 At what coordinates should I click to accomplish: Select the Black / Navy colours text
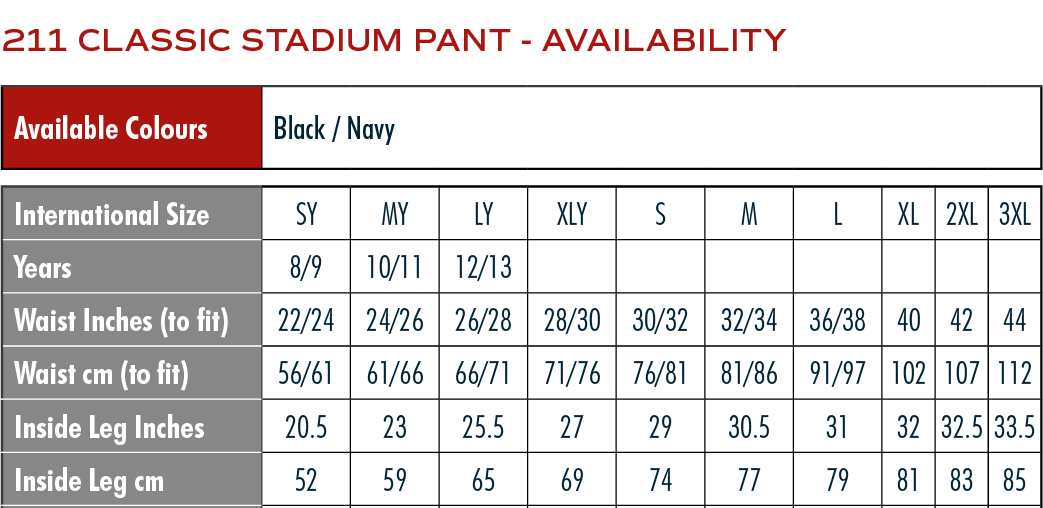334,129
